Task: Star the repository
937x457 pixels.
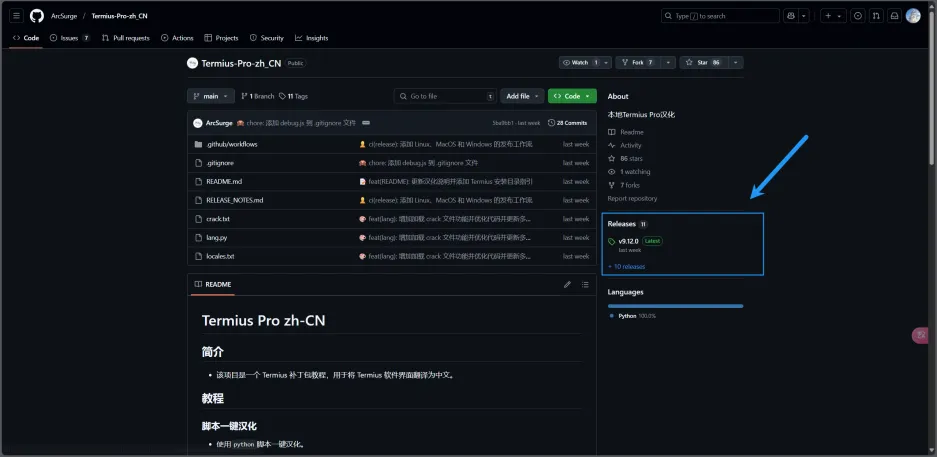Action: click(x=704, y=62)
